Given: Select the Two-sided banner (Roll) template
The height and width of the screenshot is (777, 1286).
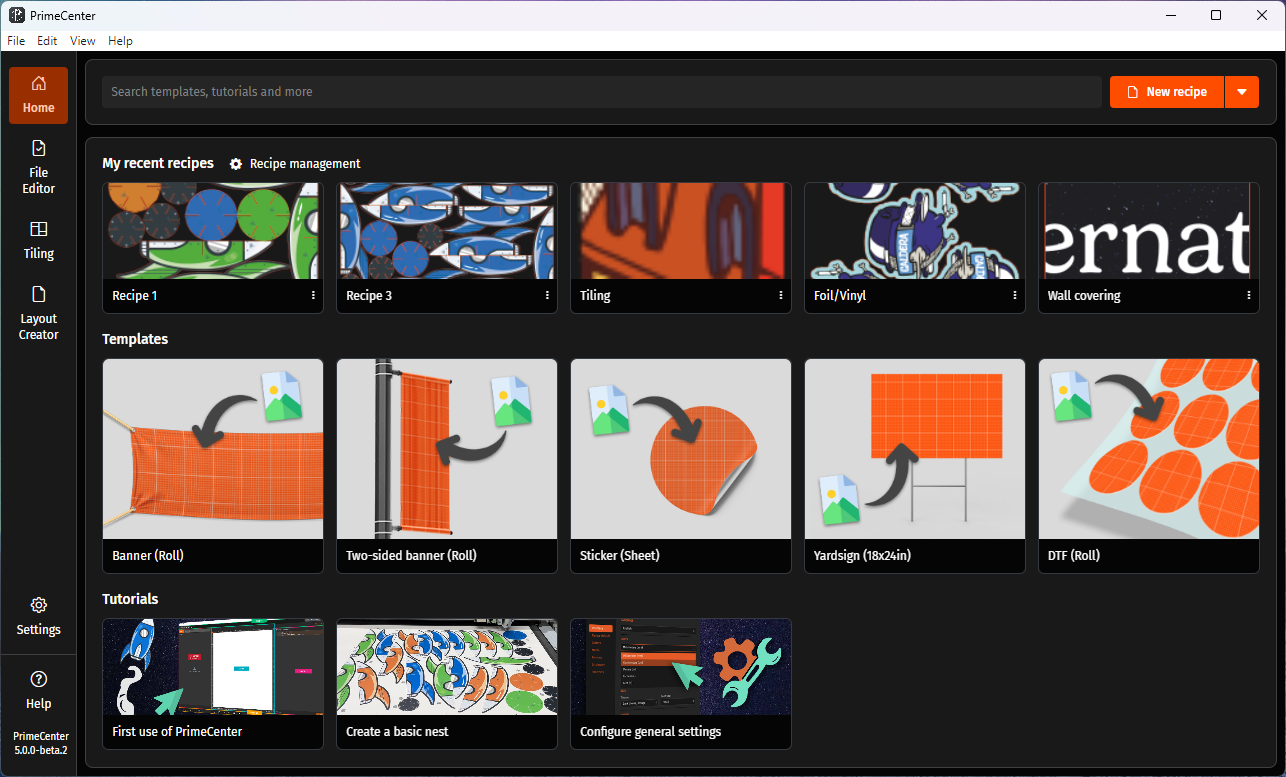Looking at the screenshot, I should click(x=447, y=466).
